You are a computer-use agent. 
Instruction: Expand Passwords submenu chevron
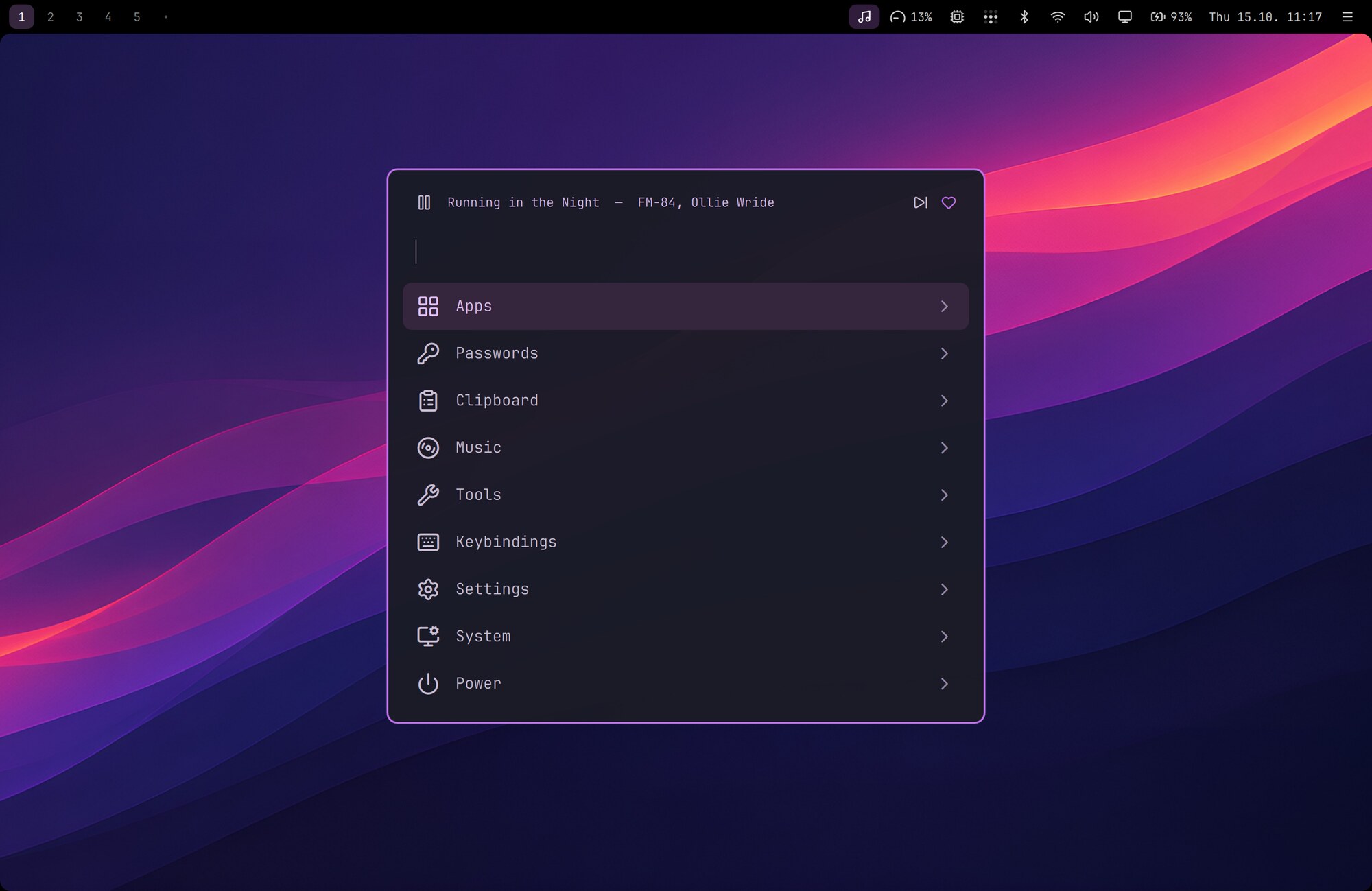tap(945, 353)
